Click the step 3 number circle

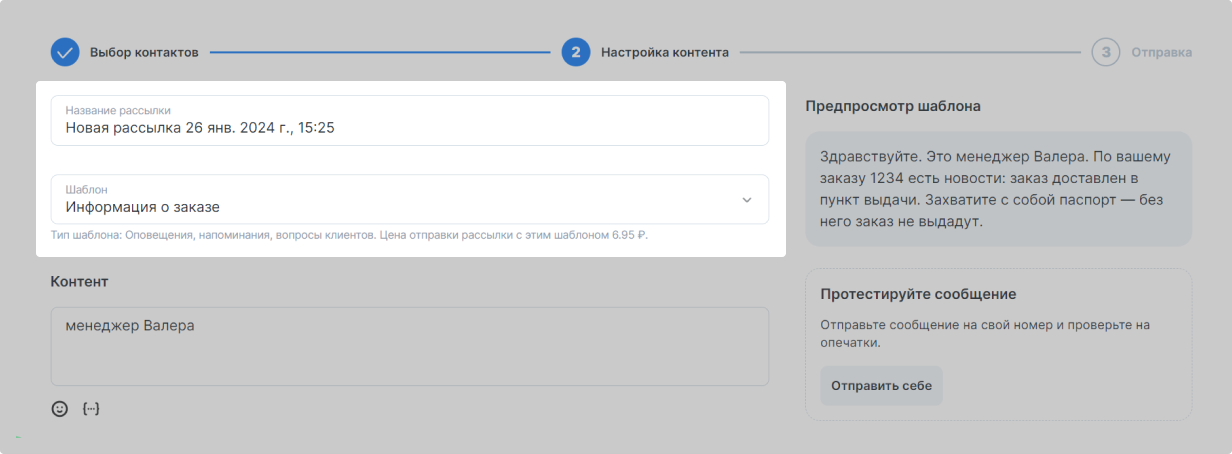1105,52
